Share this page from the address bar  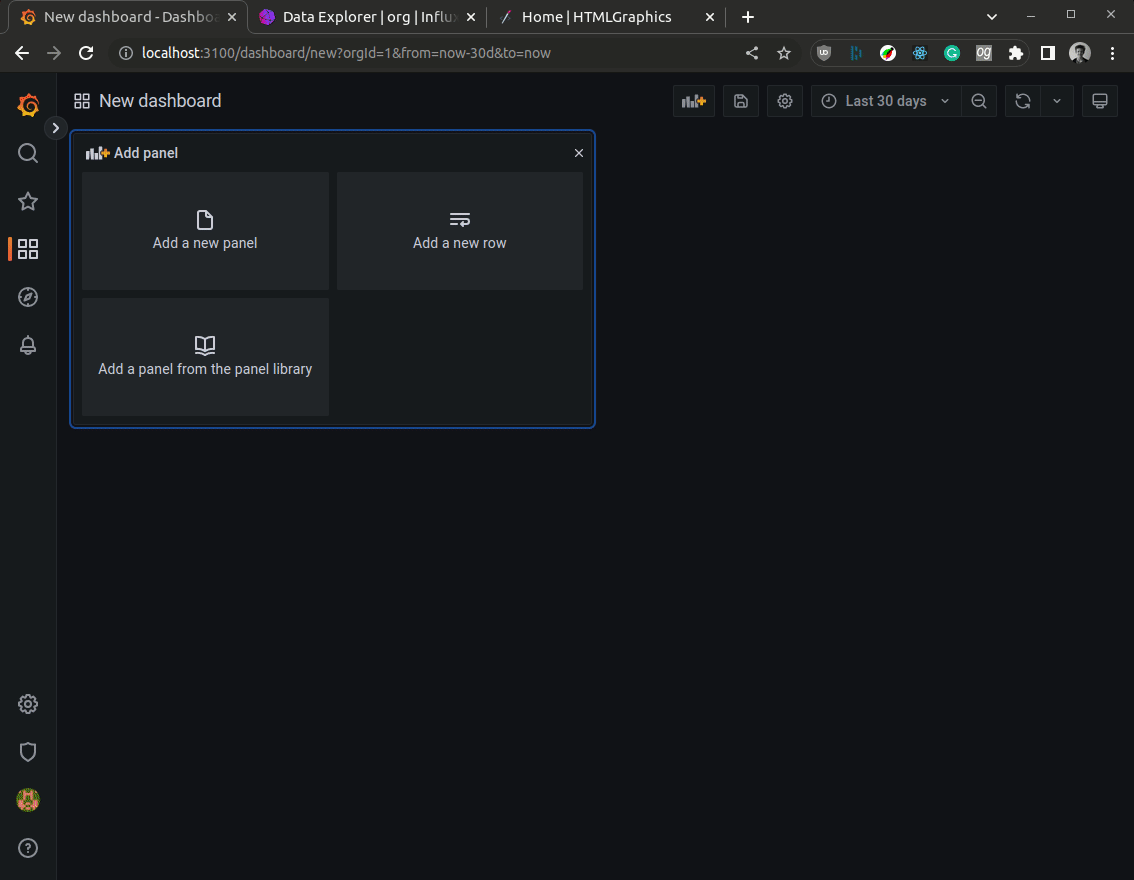tap(752, 53)
